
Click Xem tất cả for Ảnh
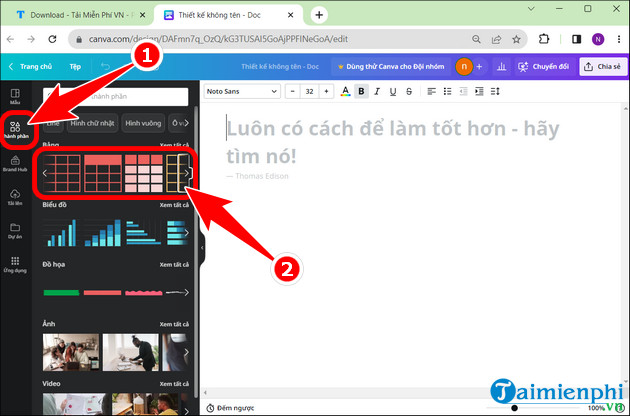174,324
